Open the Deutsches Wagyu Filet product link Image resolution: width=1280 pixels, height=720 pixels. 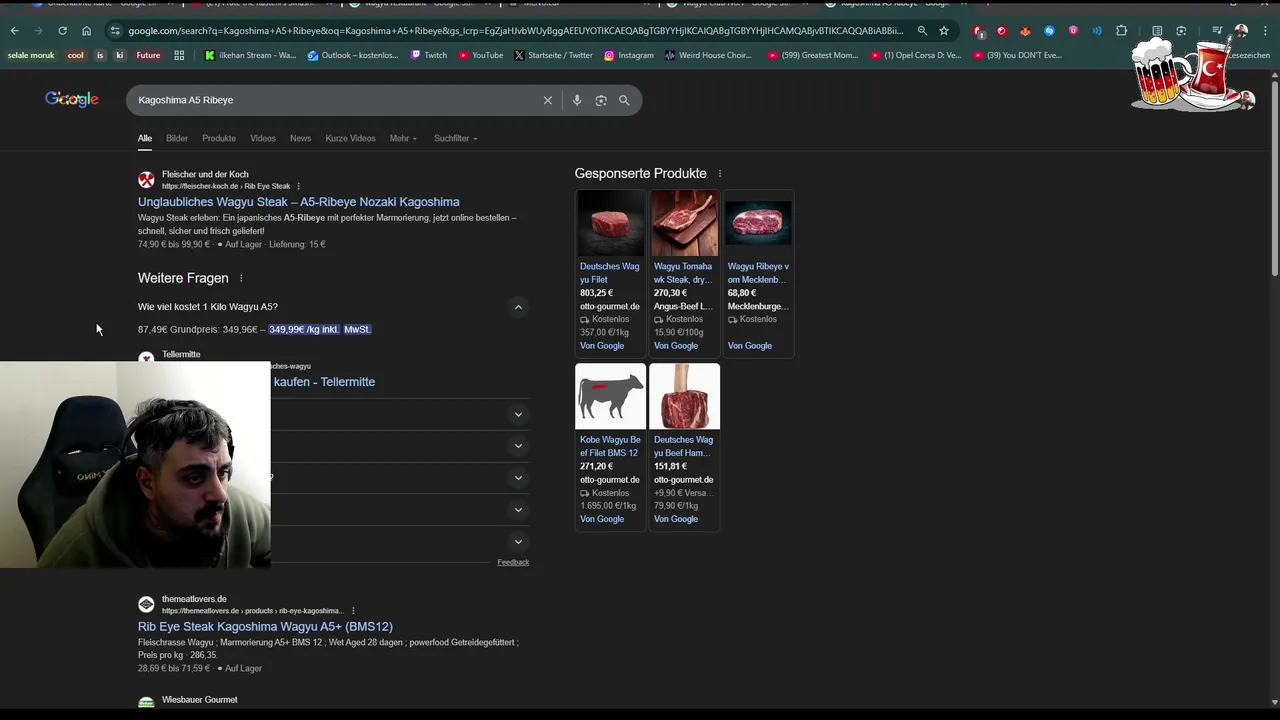point(610,273)
